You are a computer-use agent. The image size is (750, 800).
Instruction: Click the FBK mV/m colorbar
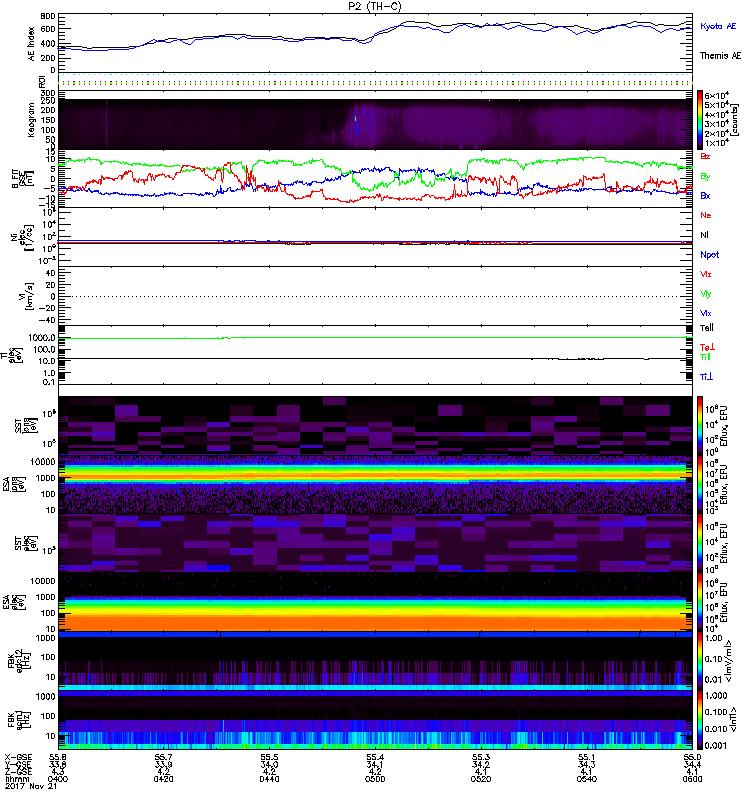[700, 661]
